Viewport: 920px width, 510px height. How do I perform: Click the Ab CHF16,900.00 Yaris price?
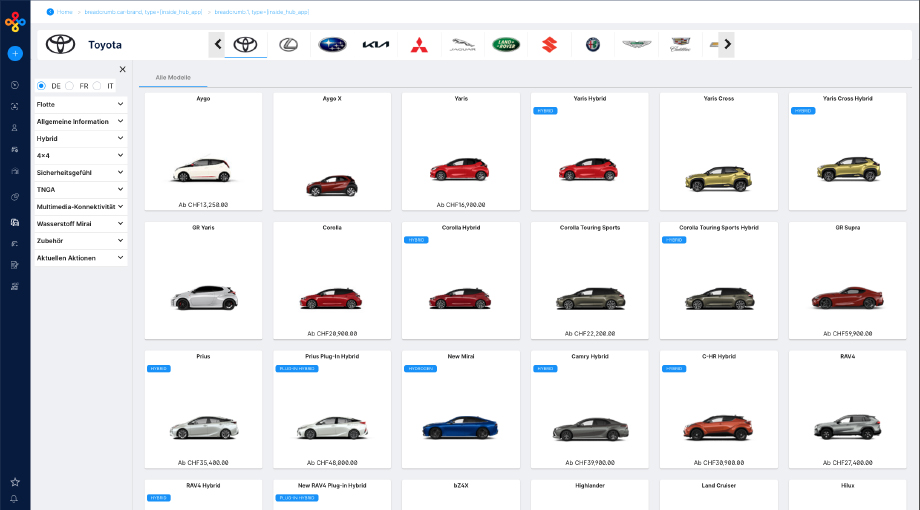tap(461, 205)
